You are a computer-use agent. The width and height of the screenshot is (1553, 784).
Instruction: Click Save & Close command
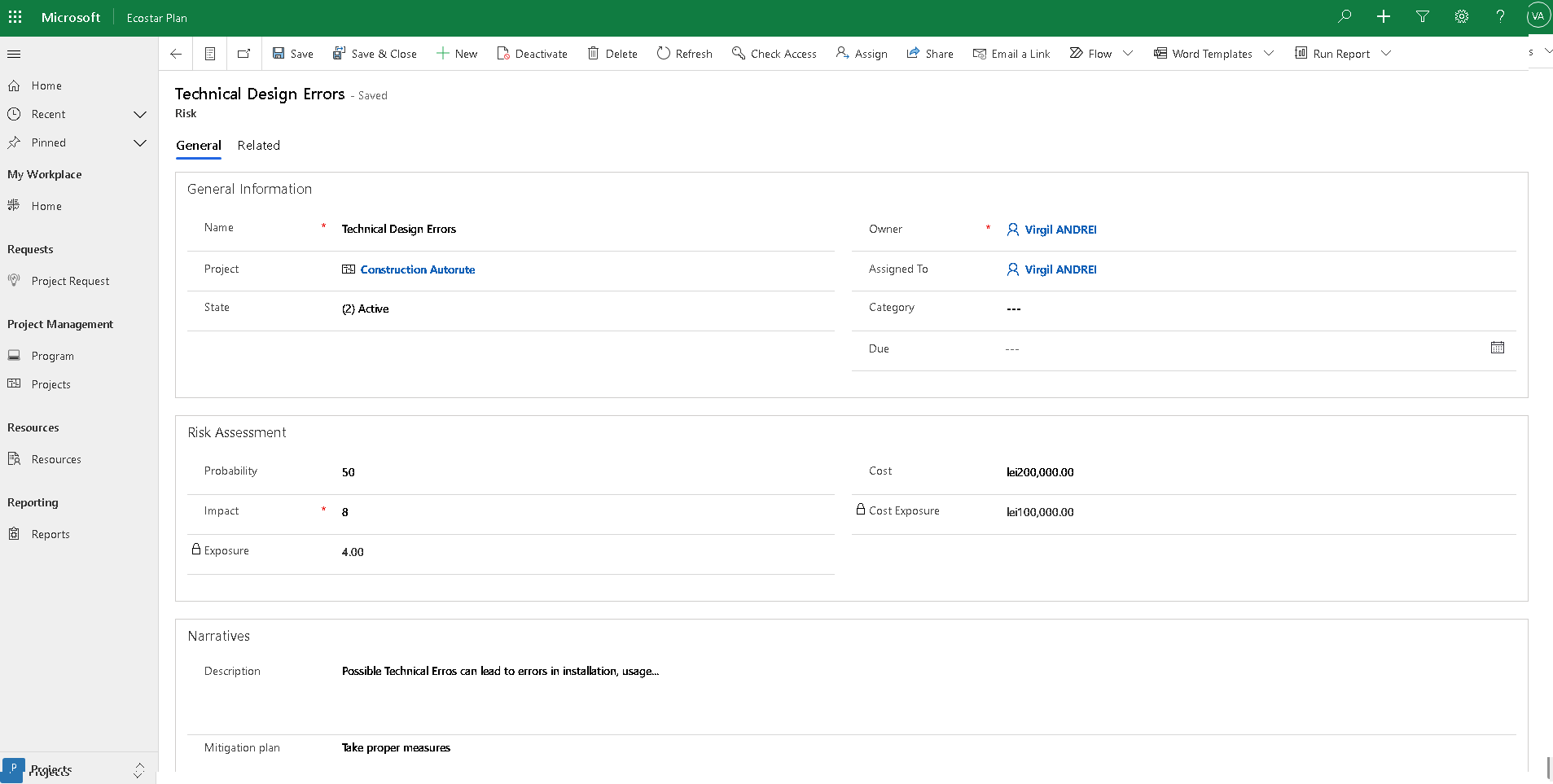[x=375, y=54]
